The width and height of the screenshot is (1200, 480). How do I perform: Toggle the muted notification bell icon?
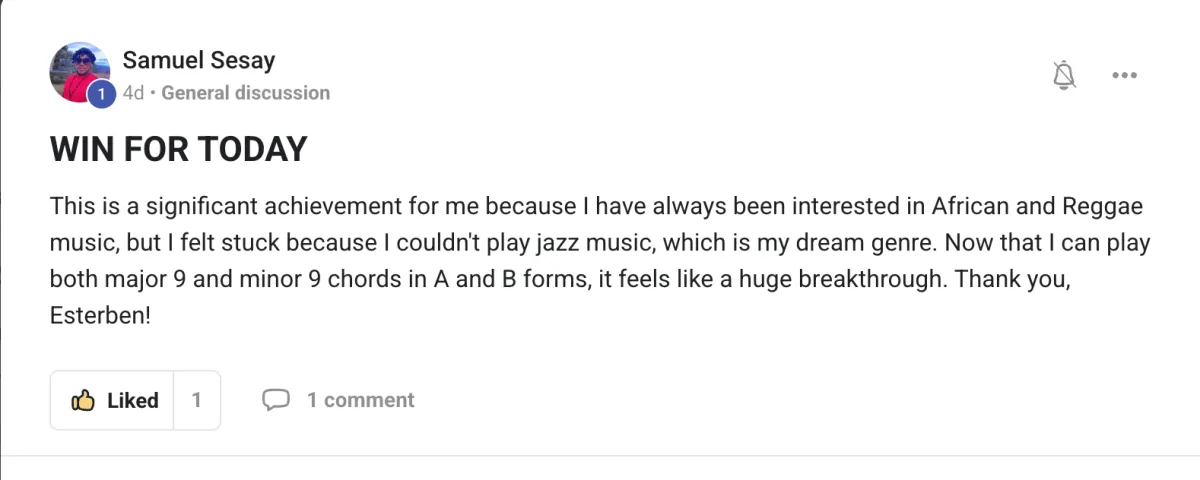click(x=1064, y=75)
